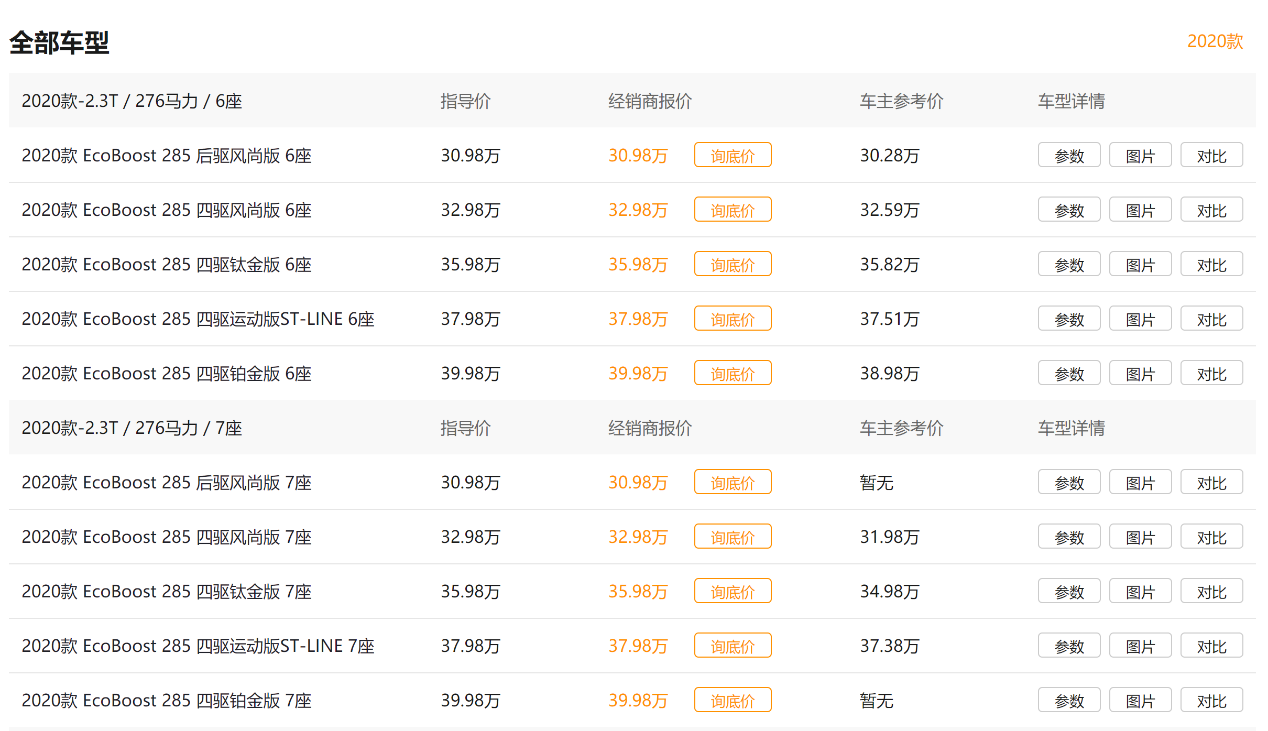
Task: Add 后驱风尚版 6座 to 对比
Action: [x=1212, y=155]
